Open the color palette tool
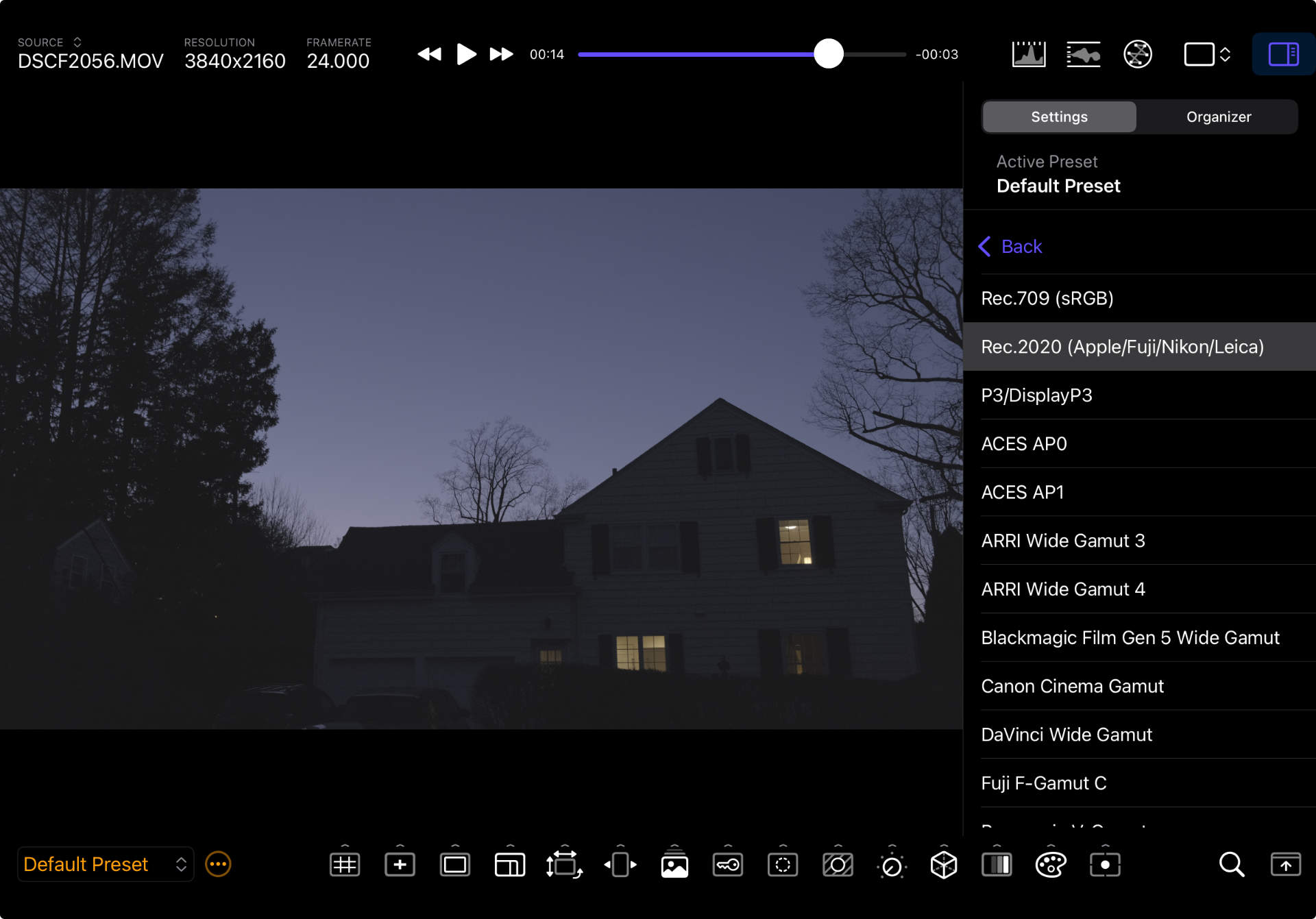The image size is (1316, 919). coord(1051,865)
